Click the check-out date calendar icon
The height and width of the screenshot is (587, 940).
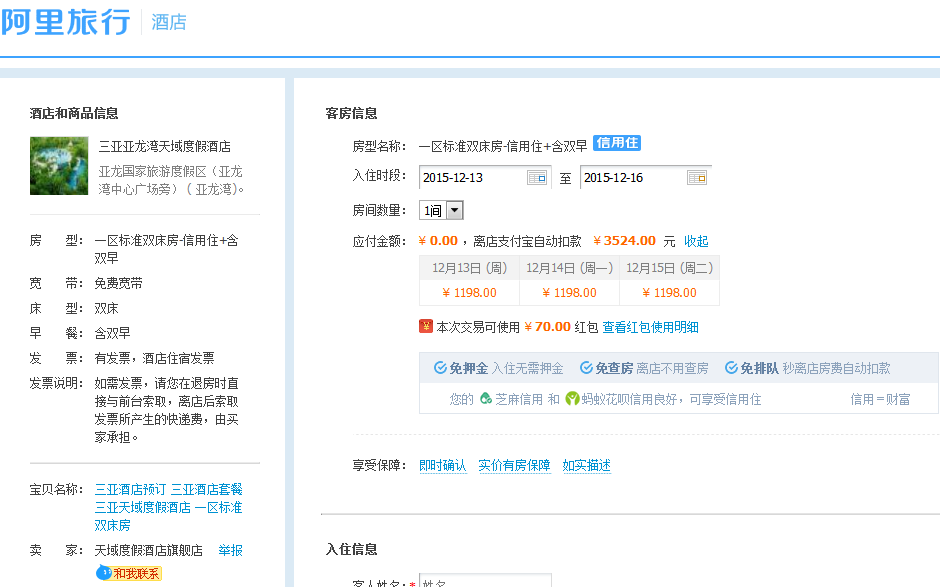point(697,178)
